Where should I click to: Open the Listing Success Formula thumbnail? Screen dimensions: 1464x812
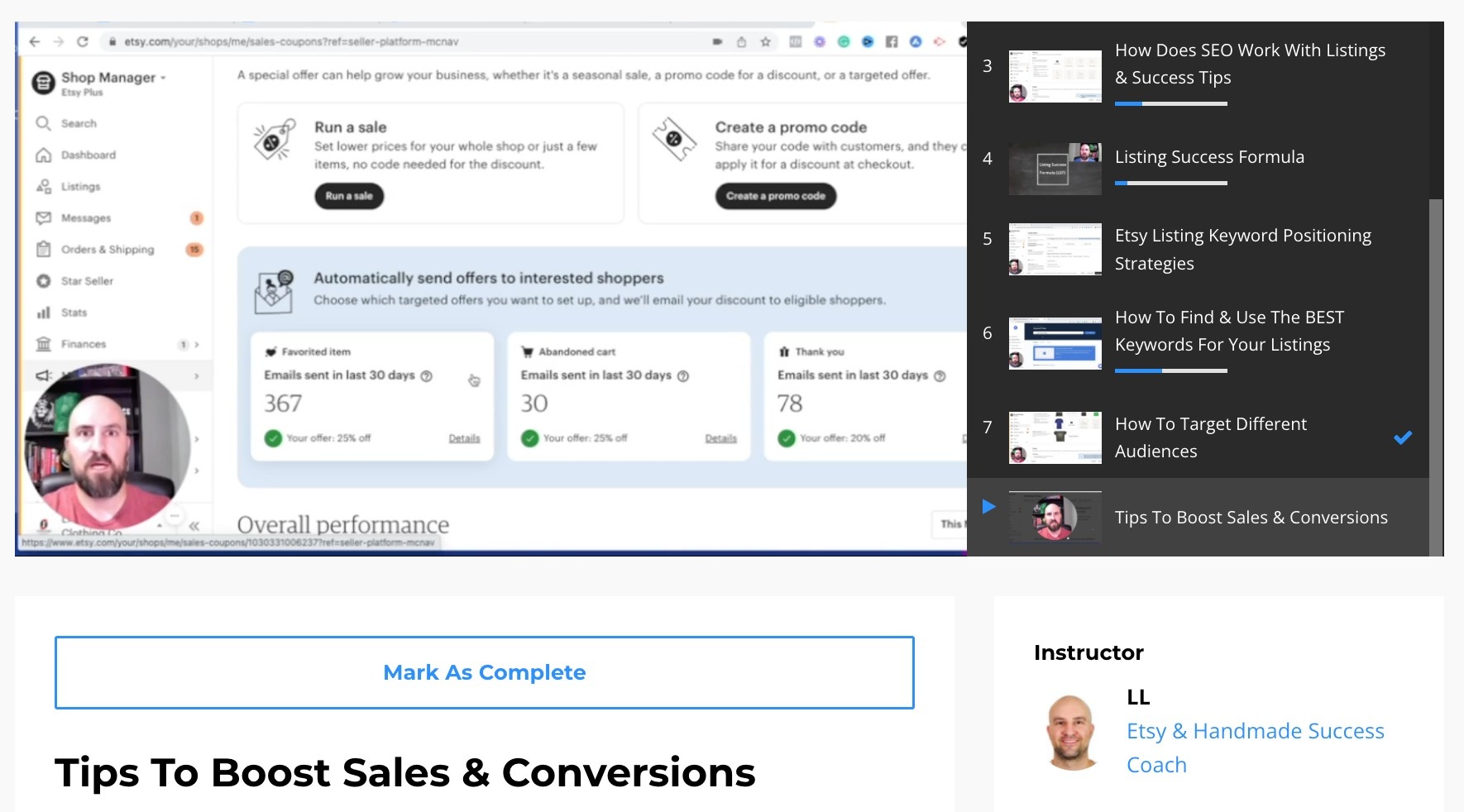coord(1055,169)
